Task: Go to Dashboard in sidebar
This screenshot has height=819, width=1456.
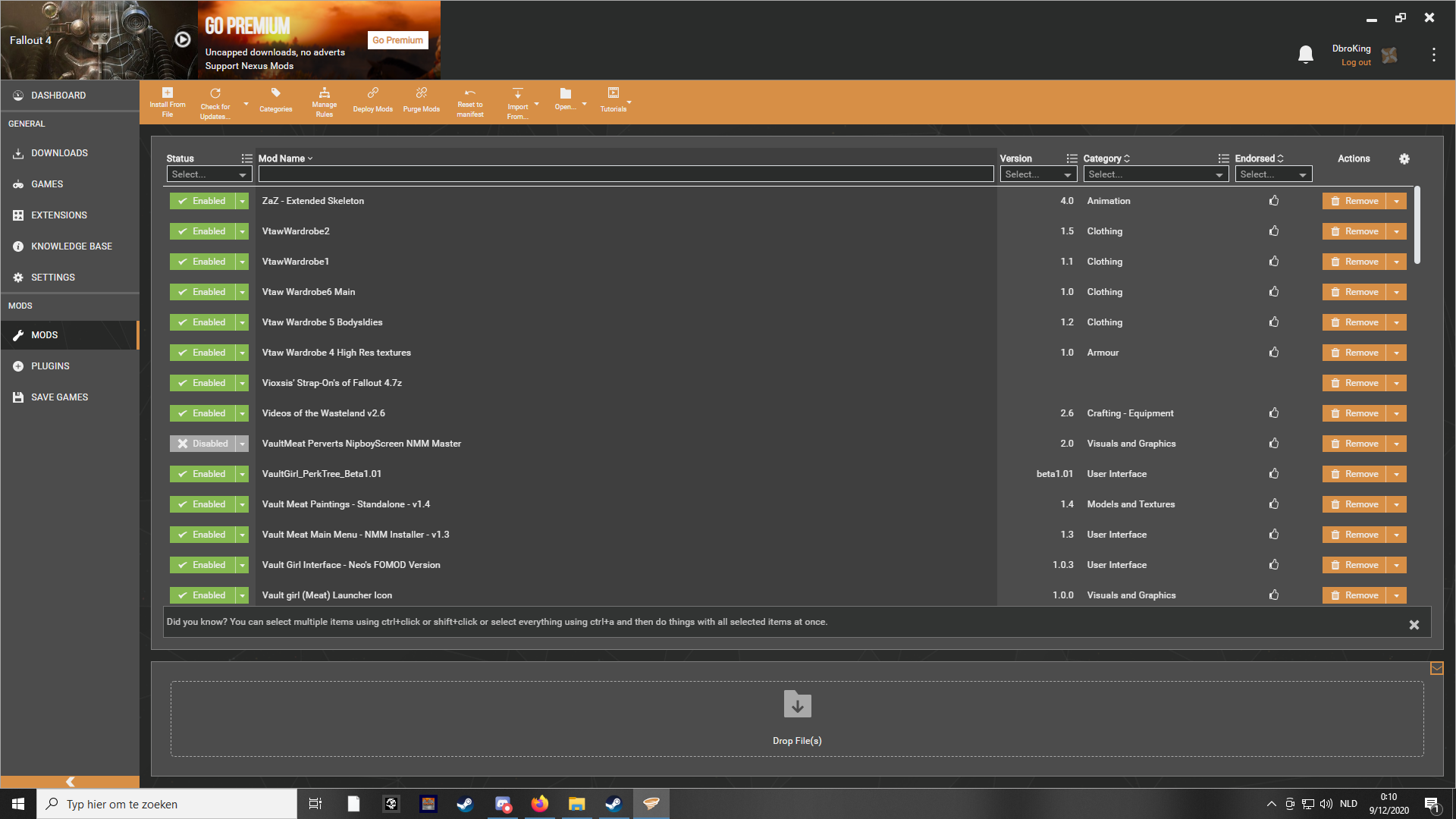Action: [x=70, y=96]
